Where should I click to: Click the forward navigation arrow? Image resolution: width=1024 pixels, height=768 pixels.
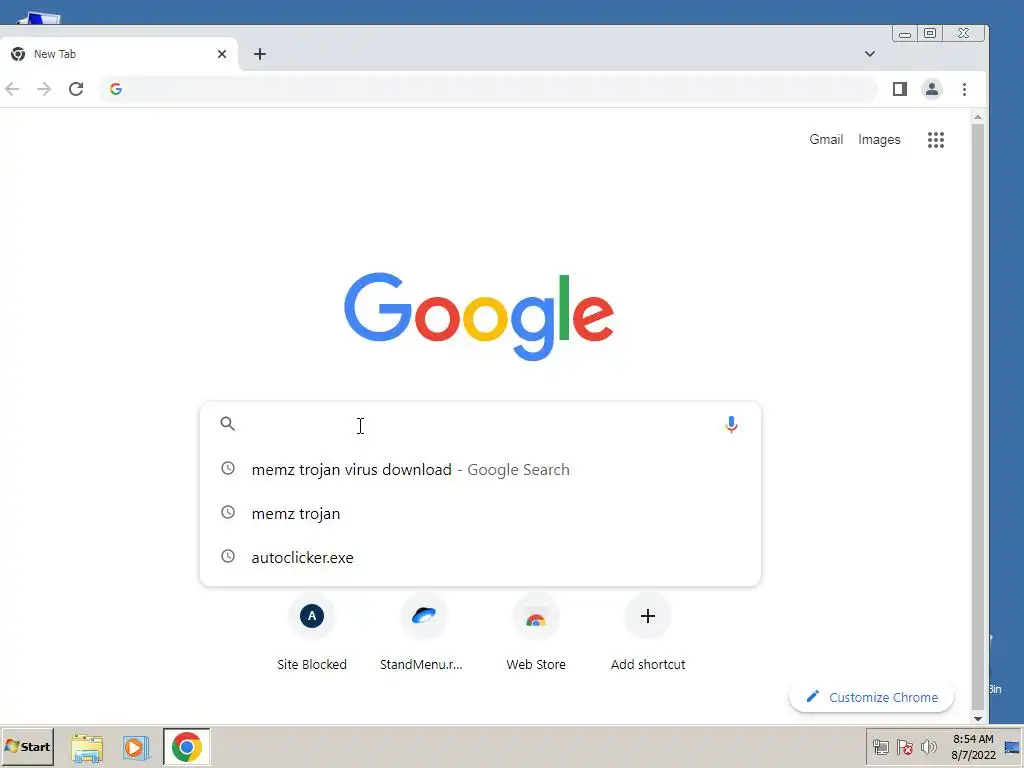coord(44,89)
